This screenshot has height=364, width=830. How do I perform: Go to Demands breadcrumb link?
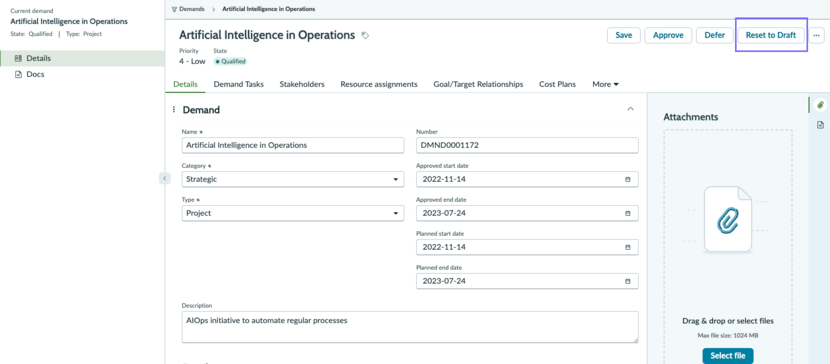coord(192,9)
